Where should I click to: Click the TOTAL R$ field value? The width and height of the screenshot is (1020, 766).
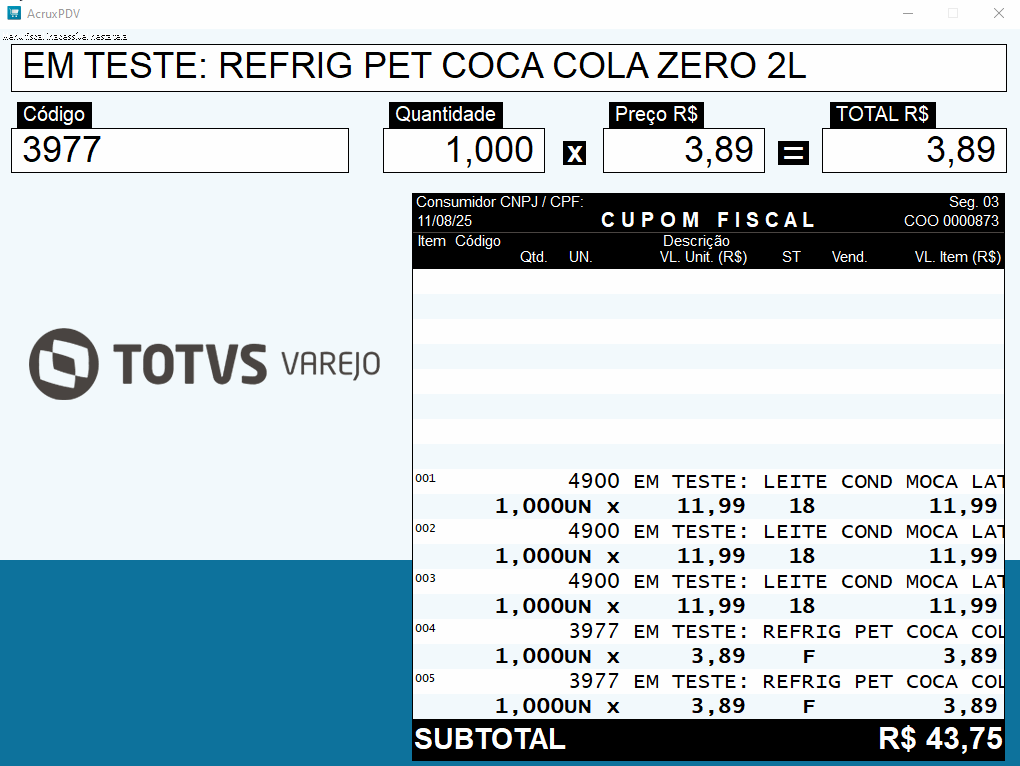(915, 150)
